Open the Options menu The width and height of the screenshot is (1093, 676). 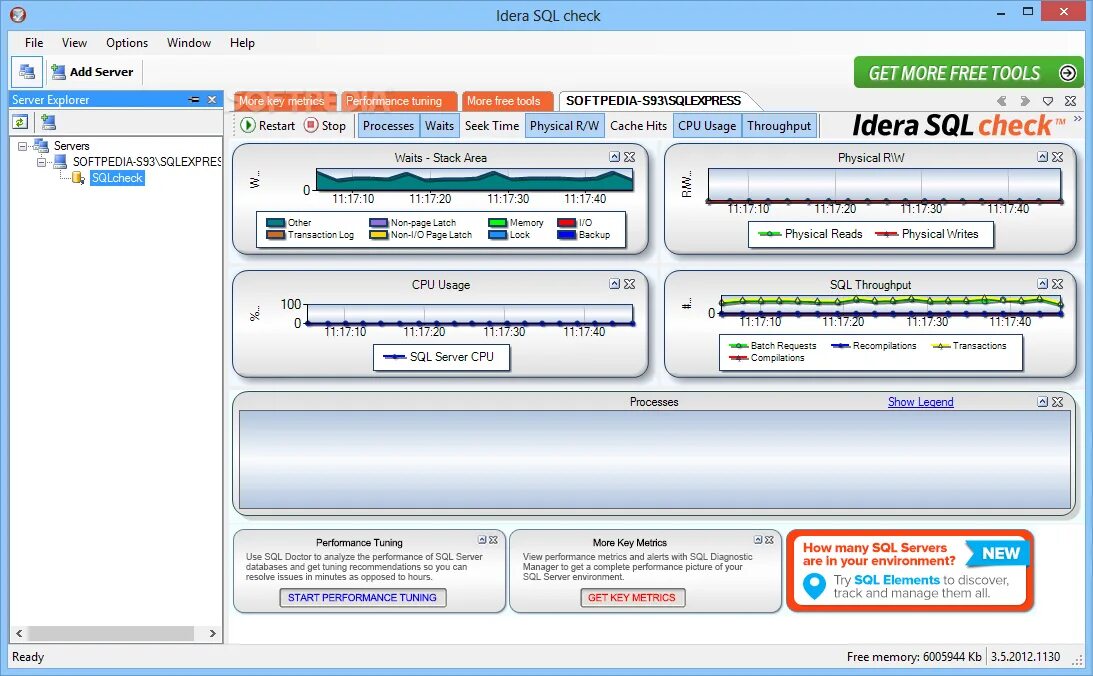pyautogui.click(x=127, y=43)
